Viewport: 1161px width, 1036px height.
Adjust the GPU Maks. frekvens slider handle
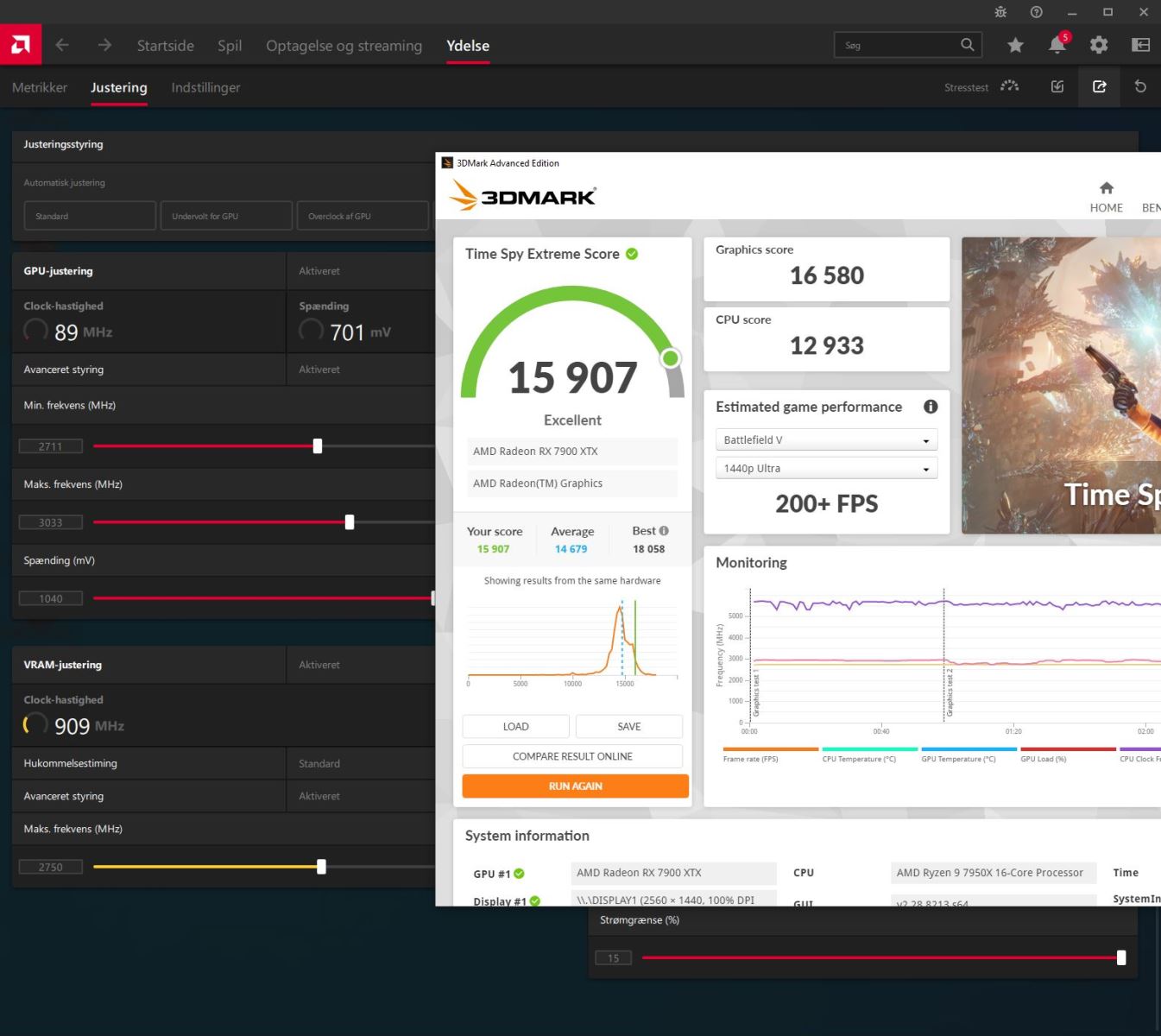pos(350,521)
